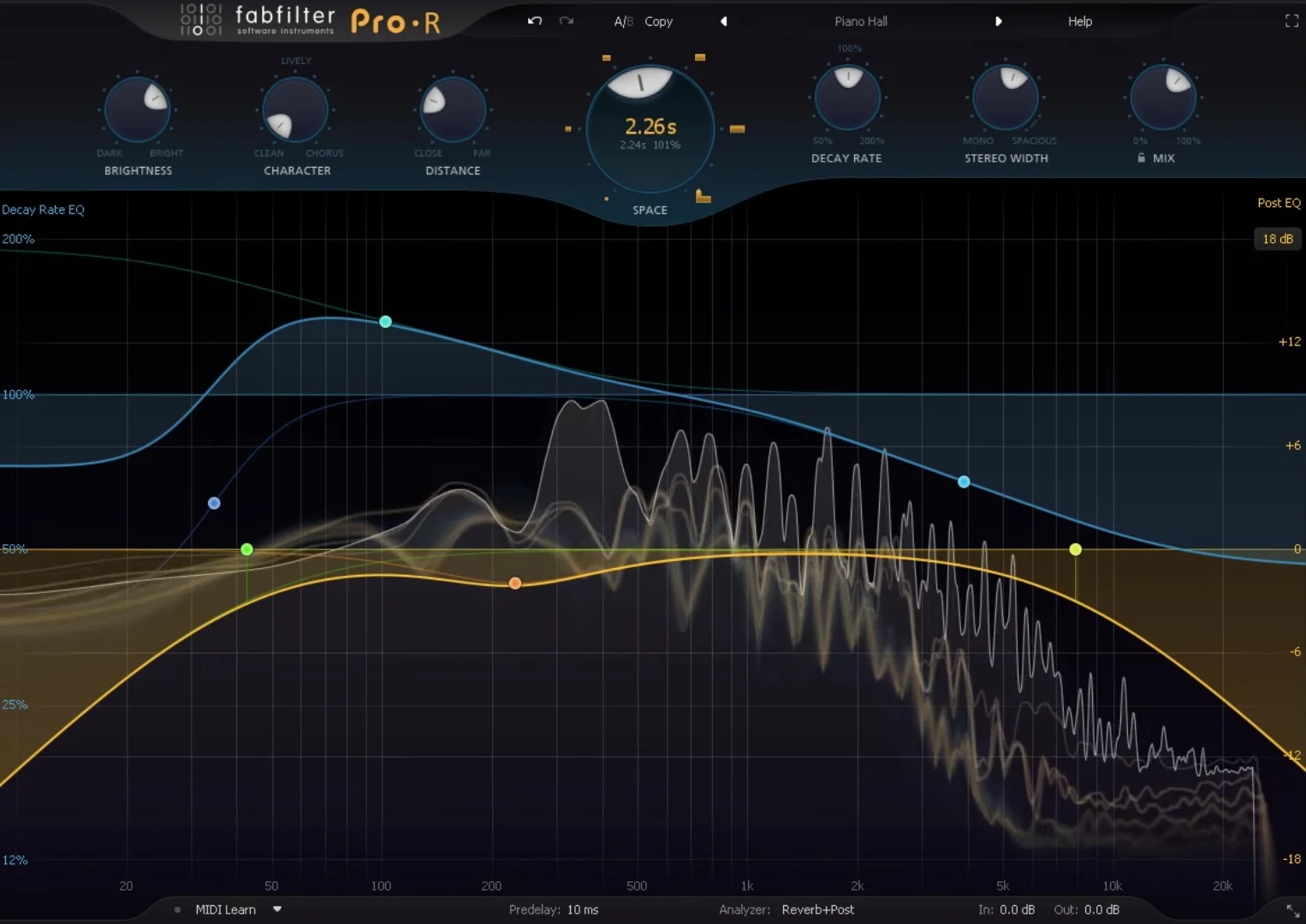Click the redo arrow icon
Image resolution: width=1306 pixels, height=924 pixels.
[x=566, y=21]
